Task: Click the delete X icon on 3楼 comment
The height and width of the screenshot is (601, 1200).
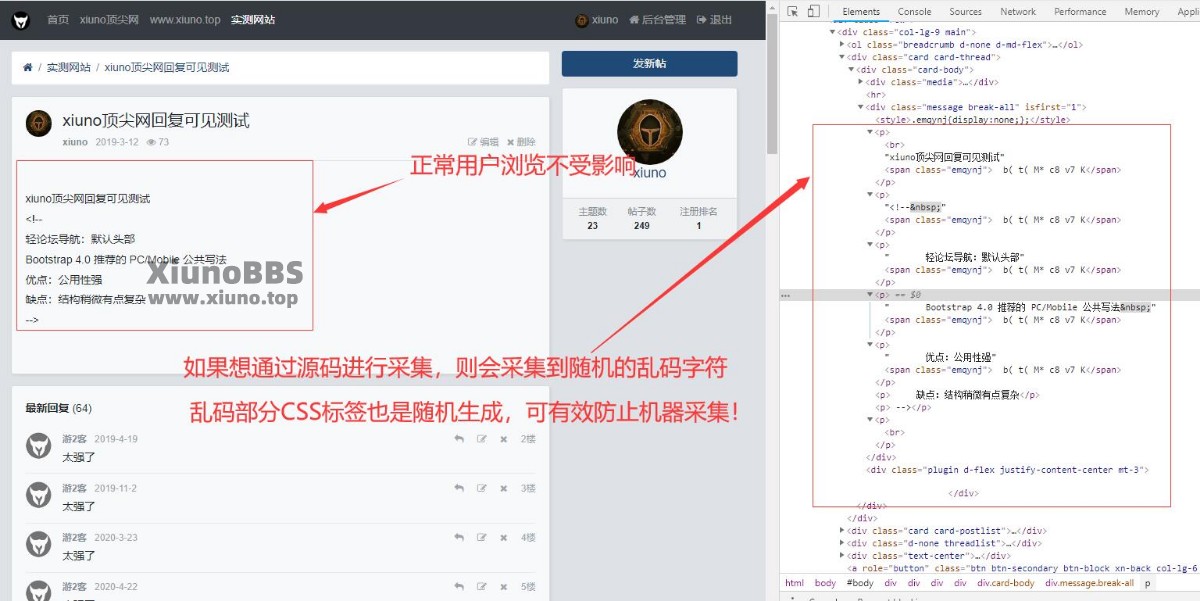Action: (x=504, y=488)
